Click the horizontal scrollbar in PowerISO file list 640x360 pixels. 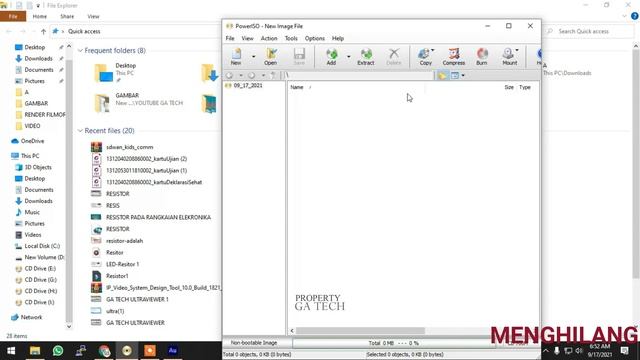point(360,331)
